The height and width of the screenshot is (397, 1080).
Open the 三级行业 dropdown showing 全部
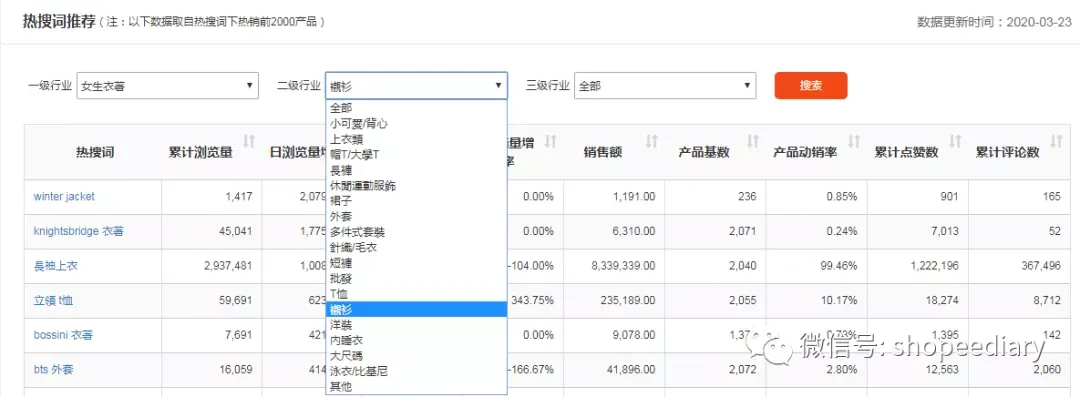click(x=665, y=86)
